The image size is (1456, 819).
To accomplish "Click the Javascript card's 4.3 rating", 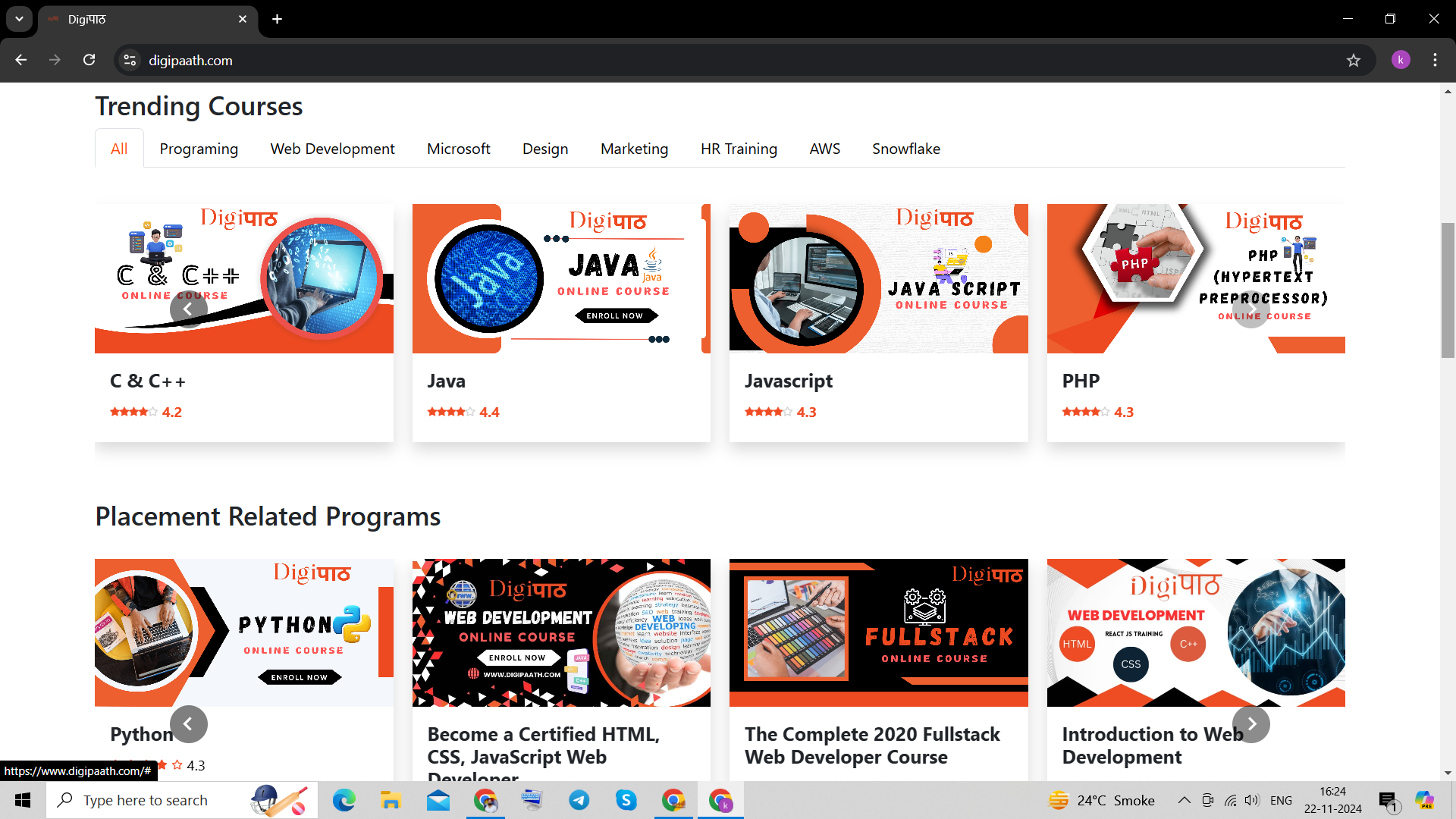I will click(780, 412).
